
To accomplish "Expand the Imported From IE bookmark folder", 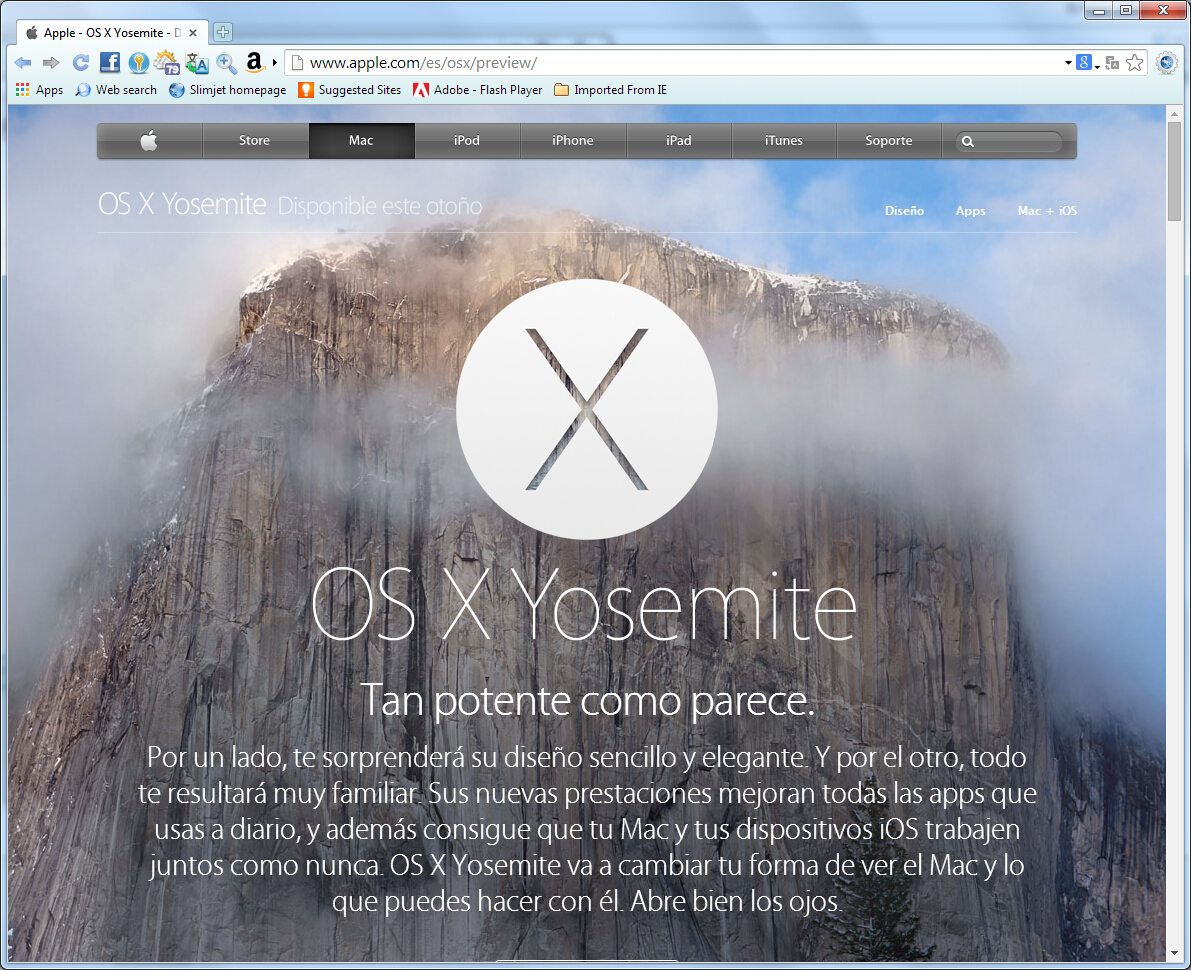I will pos(611,90).
